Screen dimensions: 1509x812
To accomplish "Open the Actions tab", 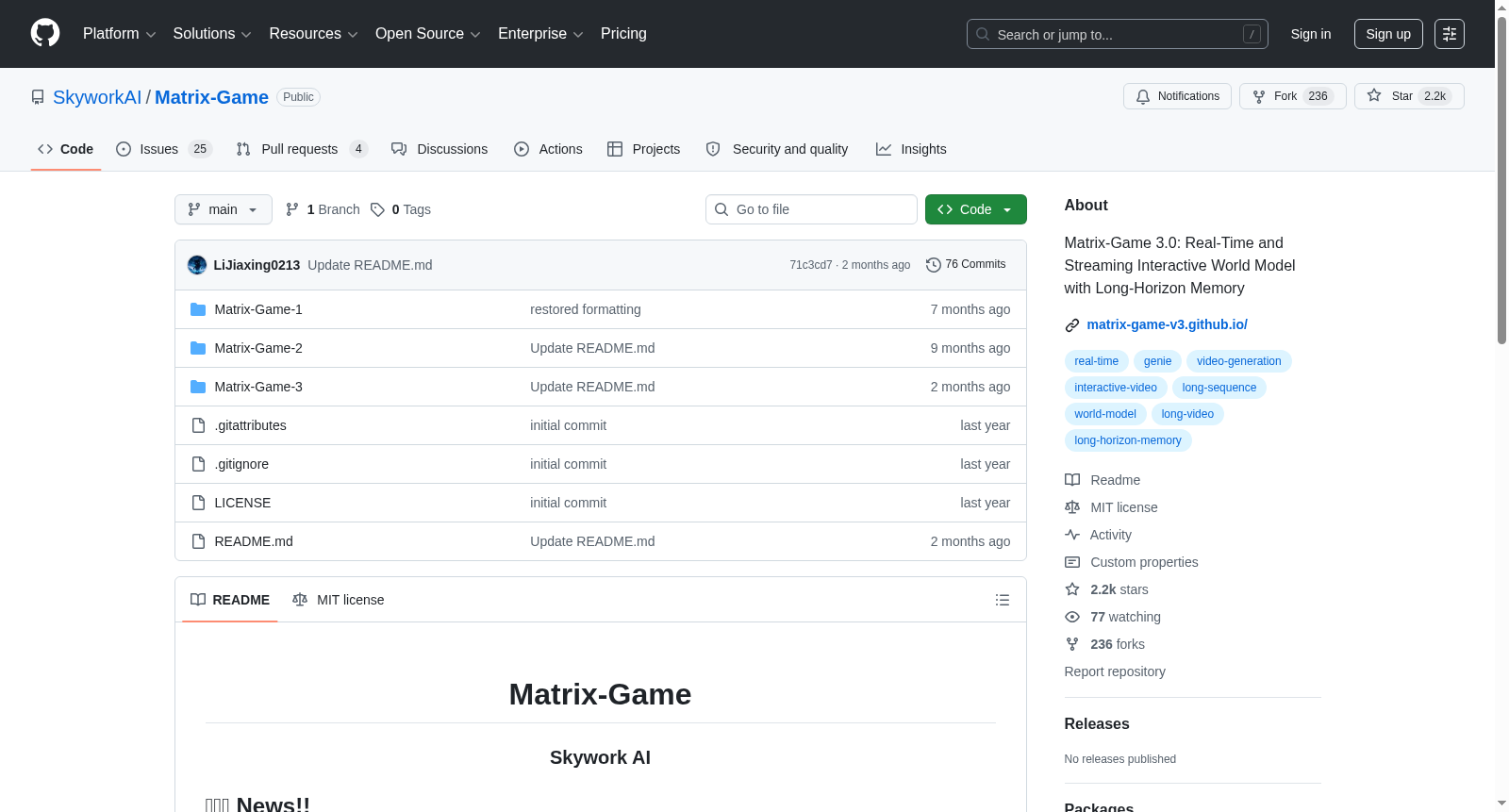I will (548, 149).
